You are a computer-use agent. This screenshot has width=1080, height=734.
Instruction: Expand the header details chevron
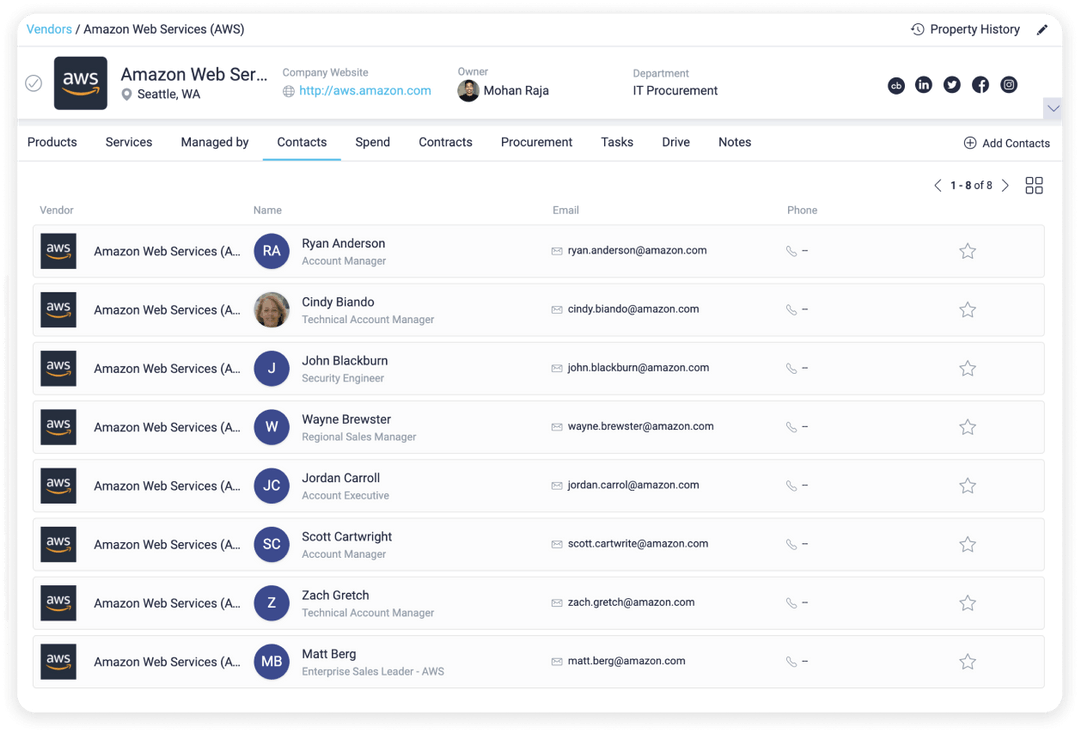click(x=1052, y=109)
